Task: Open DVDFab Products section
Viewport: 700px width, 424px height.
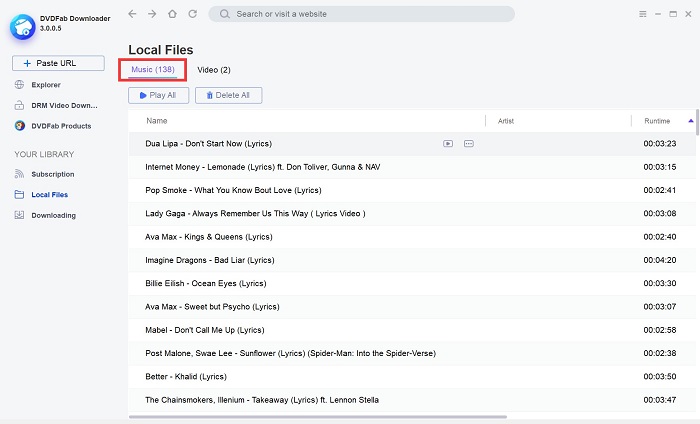Action: point(61,126)
